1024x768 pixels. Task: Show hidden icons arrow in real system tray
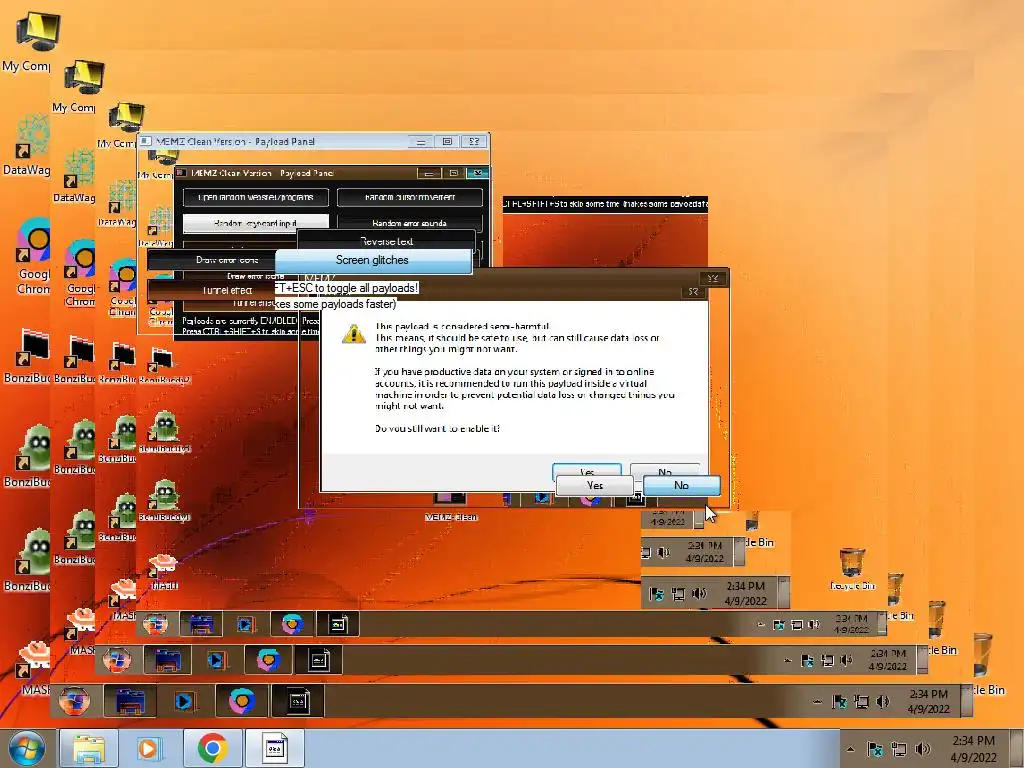[x=850, y=749]
